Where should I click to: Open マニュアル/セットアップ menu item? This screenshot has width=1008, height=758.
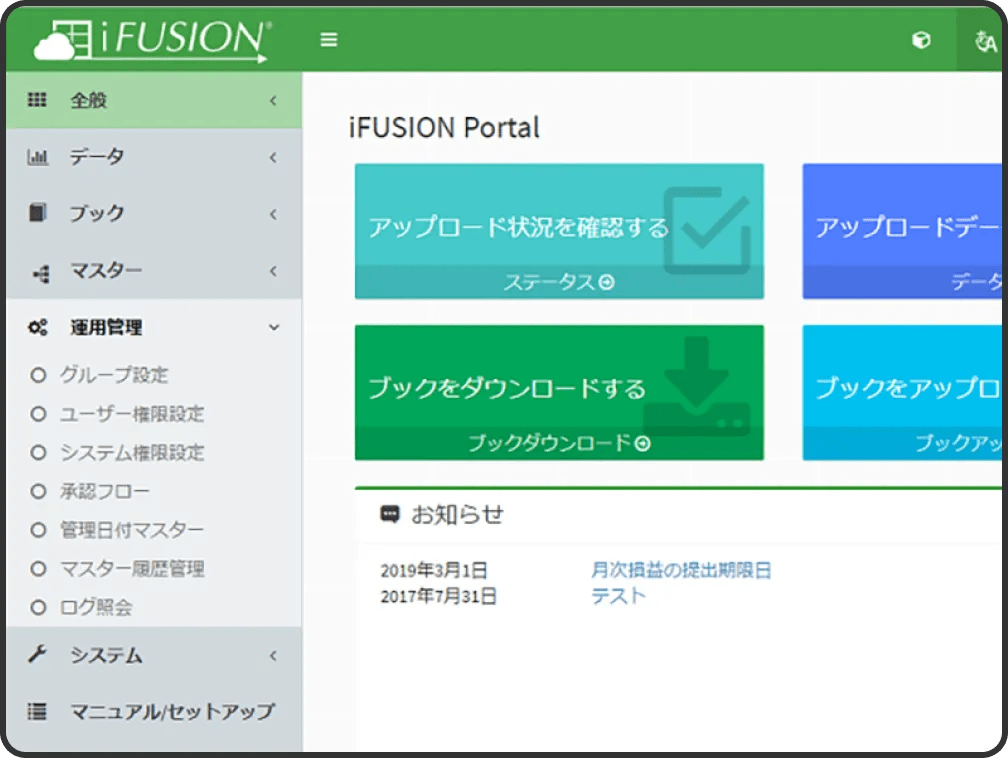pyautogui.click(x=154, y=712)
